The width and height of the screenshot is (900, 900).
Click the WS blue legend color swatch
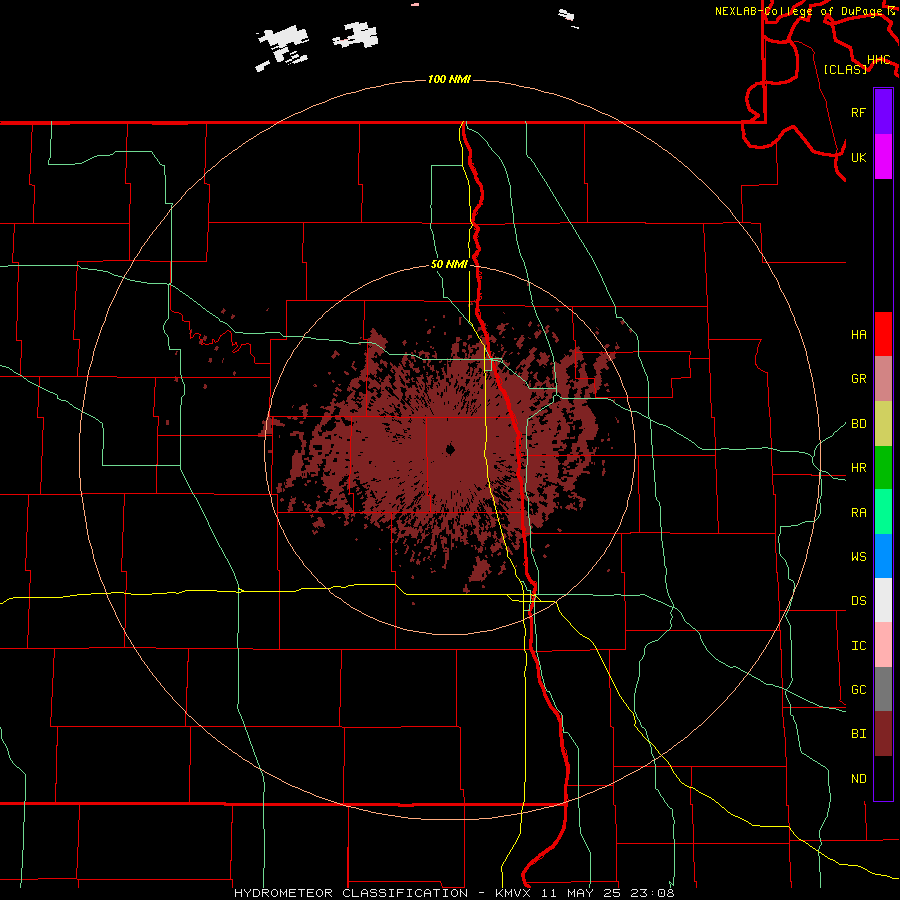tap(883, 556)
